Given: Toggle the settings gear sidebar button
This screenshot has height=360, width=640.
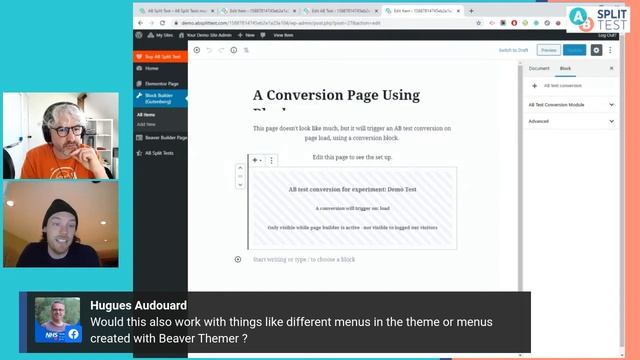Looking at the screenshot, I should 596,50.
